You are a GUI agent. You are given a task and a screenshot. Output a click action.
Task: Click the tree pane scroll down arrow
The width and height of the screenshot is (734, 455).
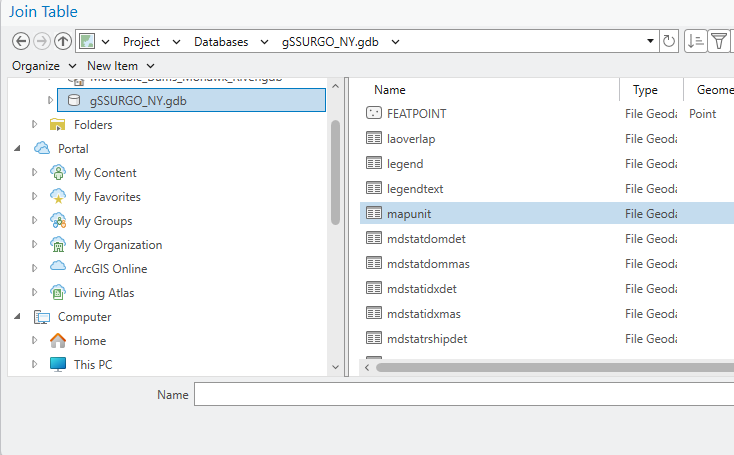click(335, 367)
